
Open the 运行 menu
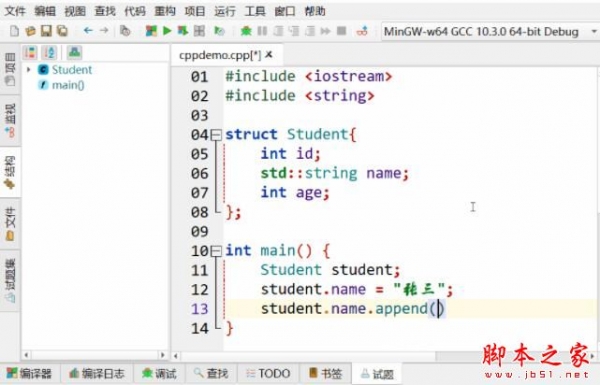point(225,11)
